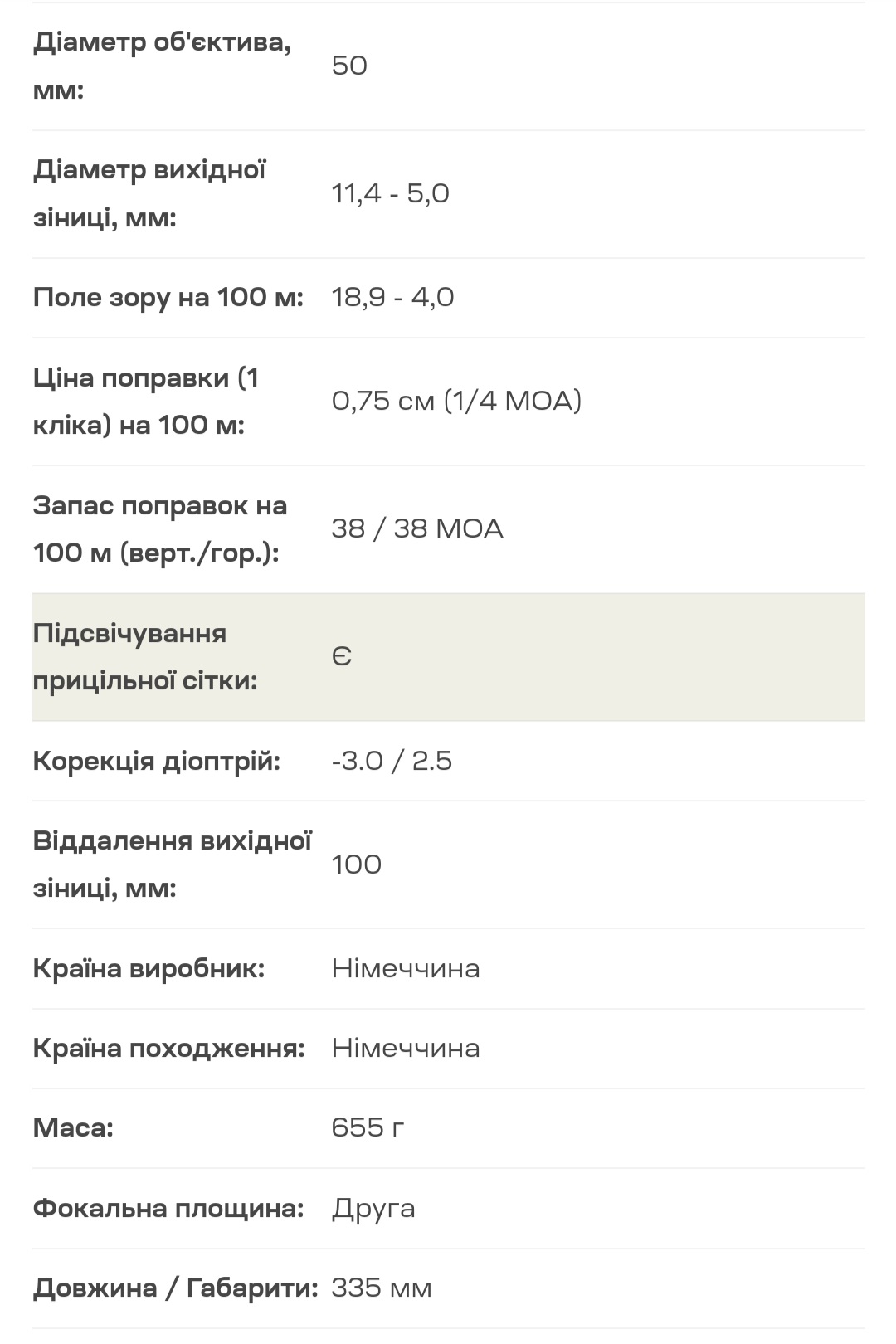
Task: Click the focal plane value 'Друга'
Action: (373, 1208)
